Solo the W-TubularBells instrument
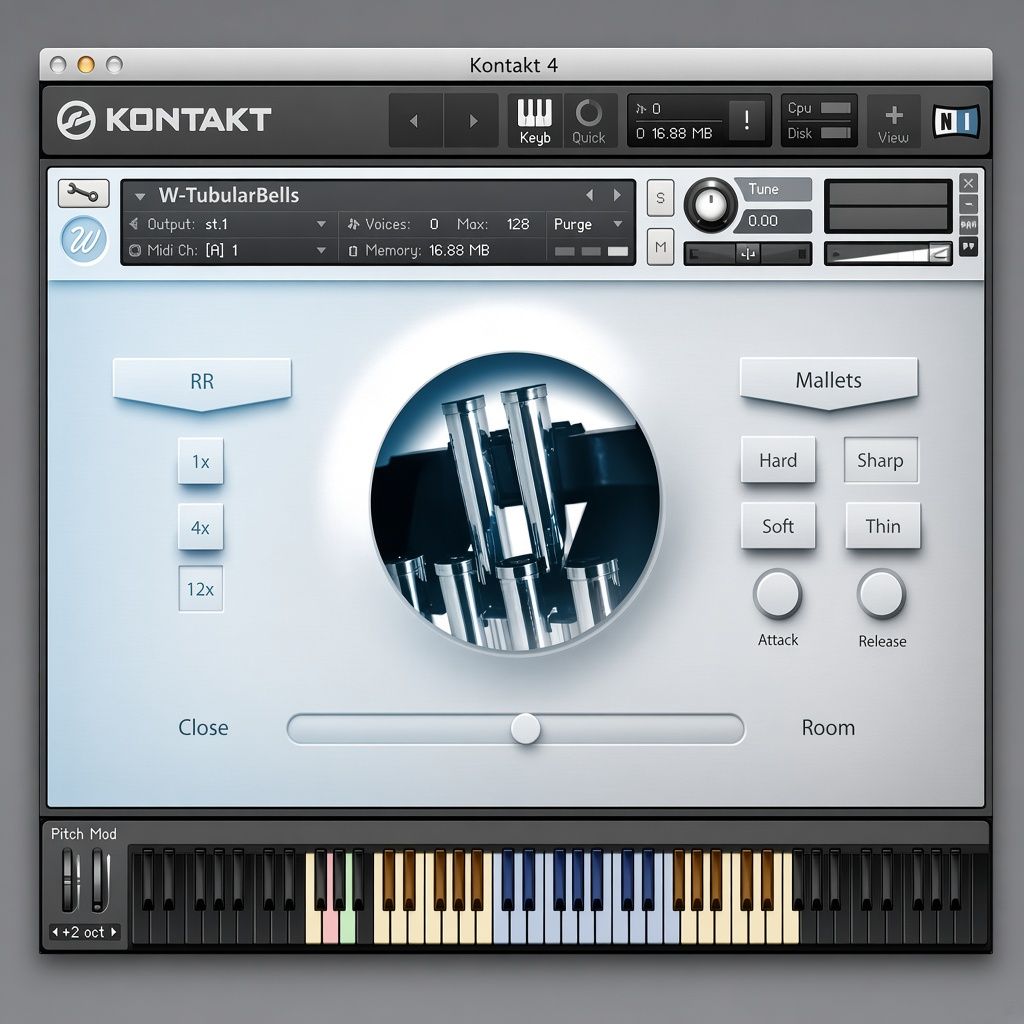The width and height of the screenshot is (1024, 1024). [660, 197]
